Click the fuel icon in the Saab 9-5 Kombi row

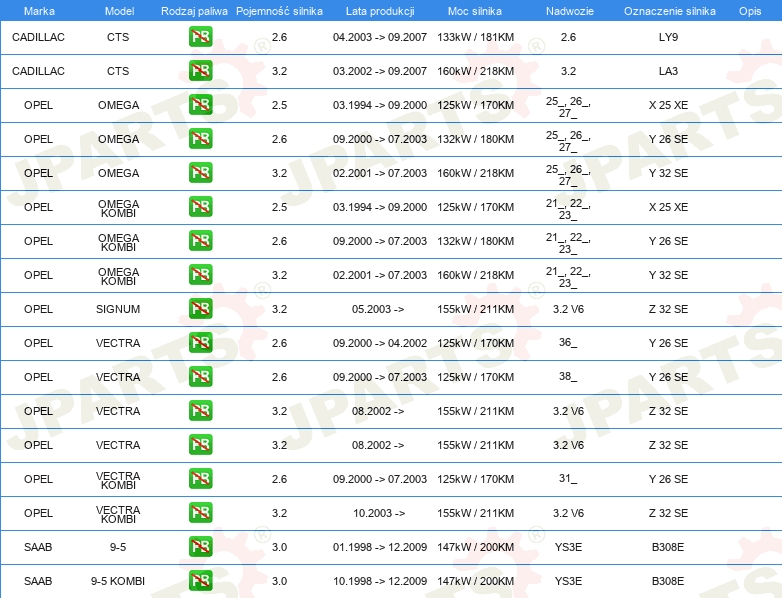click(200, 581)
